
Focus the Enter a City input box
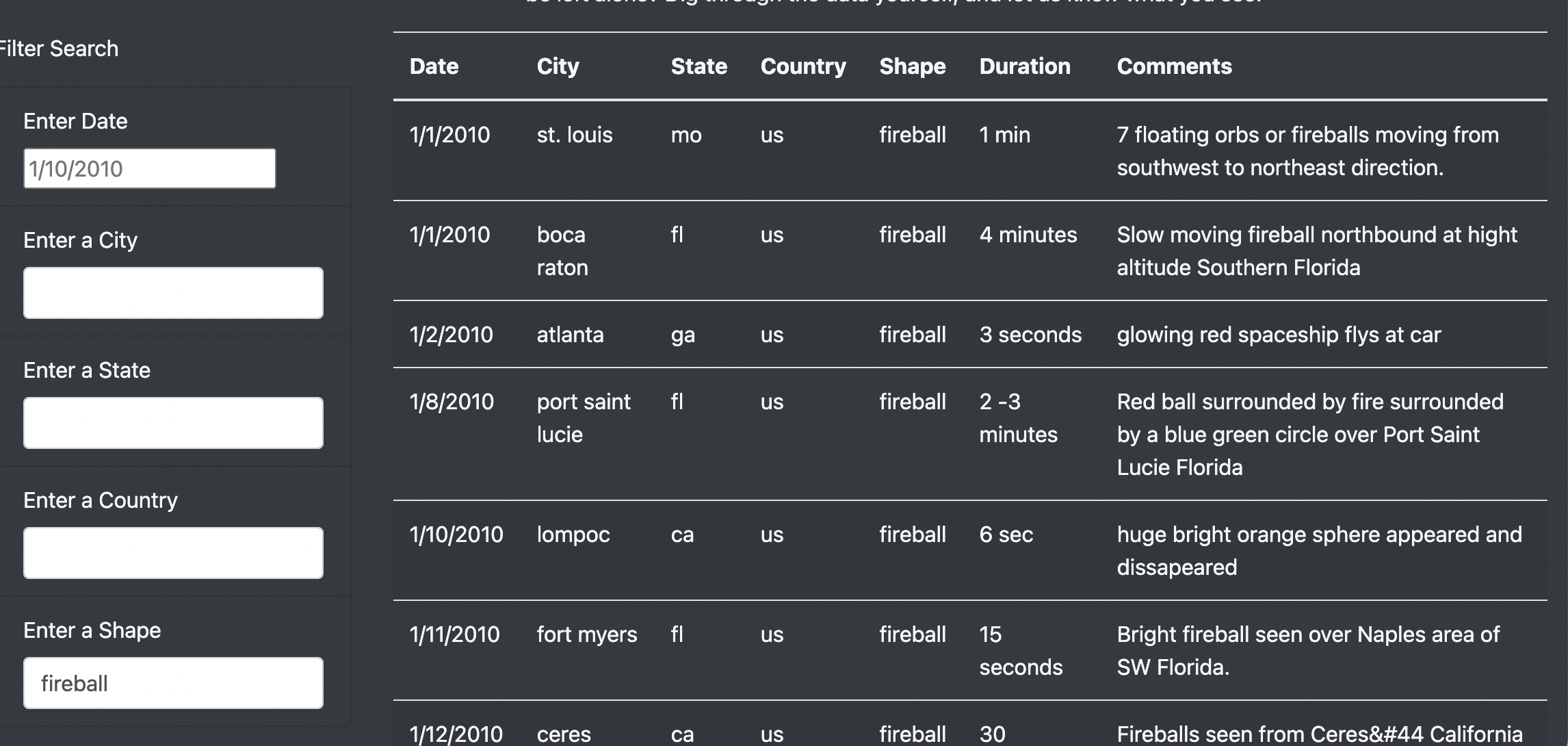(x=173, y=293)
